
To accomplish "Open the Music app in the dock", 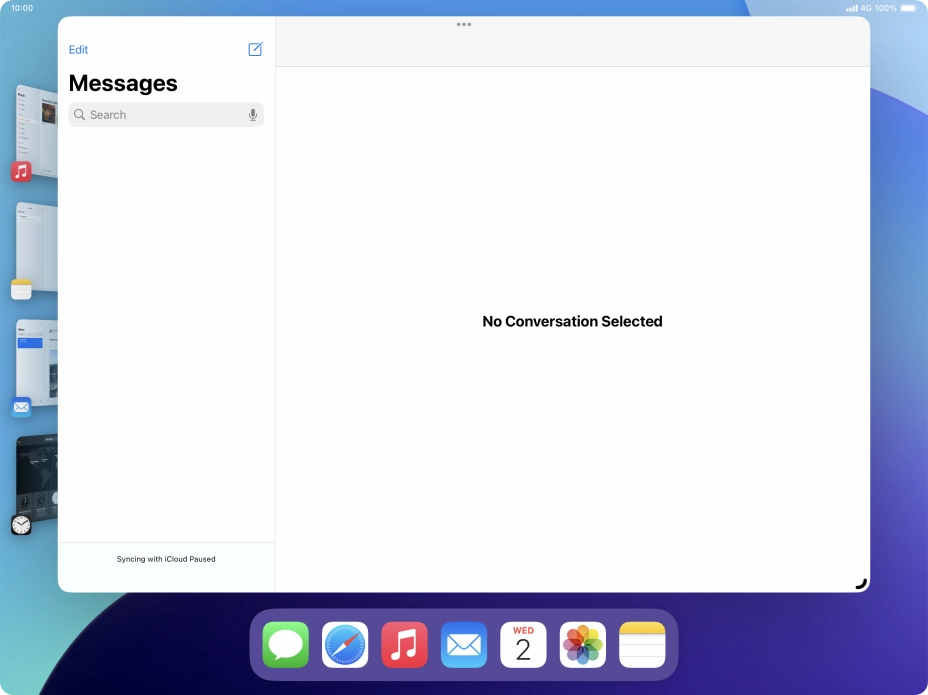I will pyautogui.click(x=404, y=643).
